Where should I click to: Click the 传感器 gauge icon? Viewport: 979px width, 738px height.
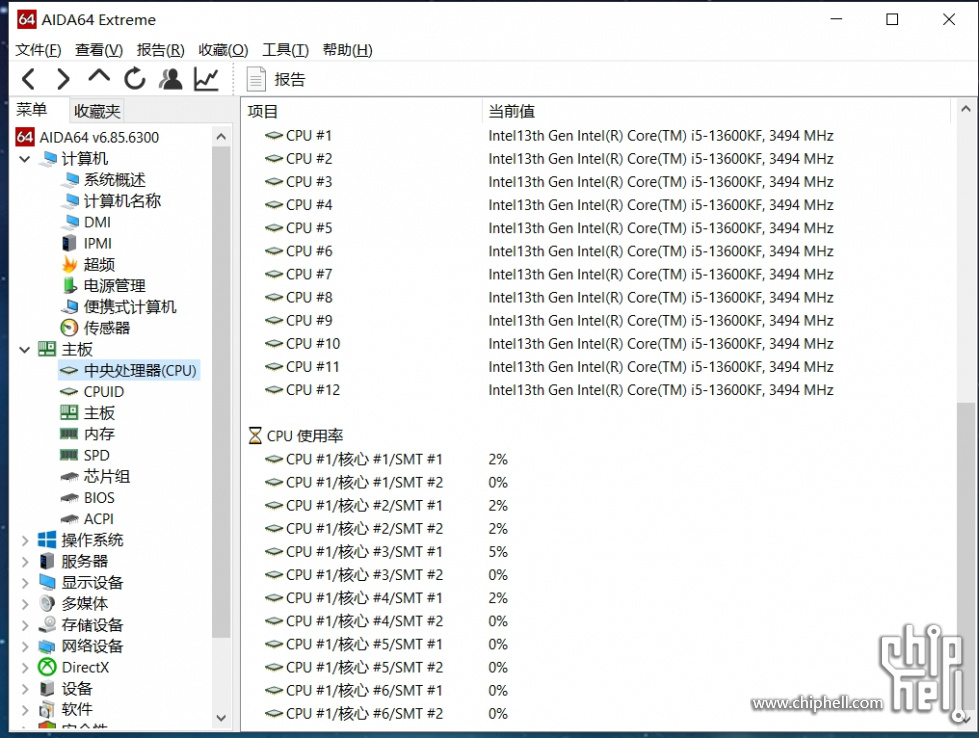pyautogui.click(x=69, y=328)
